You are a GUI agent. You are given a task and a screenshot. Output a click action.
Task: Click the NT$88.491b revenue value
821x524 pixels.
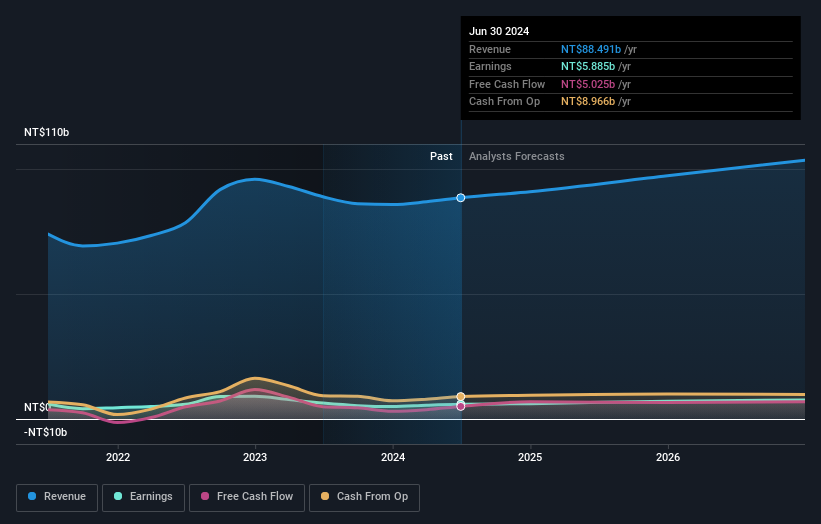[x=591, y=49]
